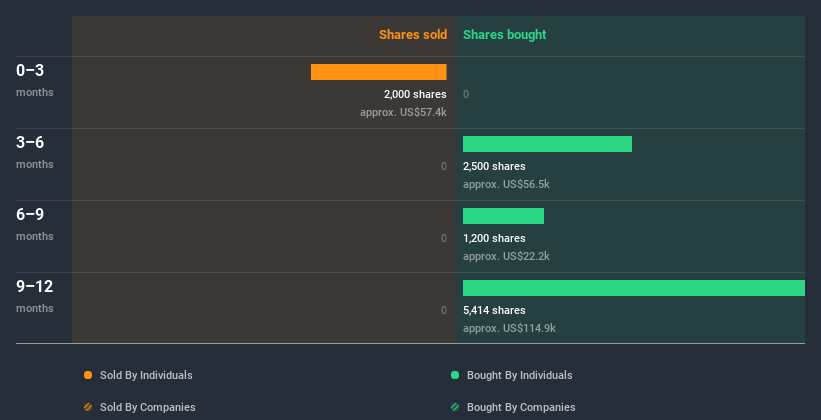
Task: Click the 'Shares bought' column header
Action: (x=504, y=35)
